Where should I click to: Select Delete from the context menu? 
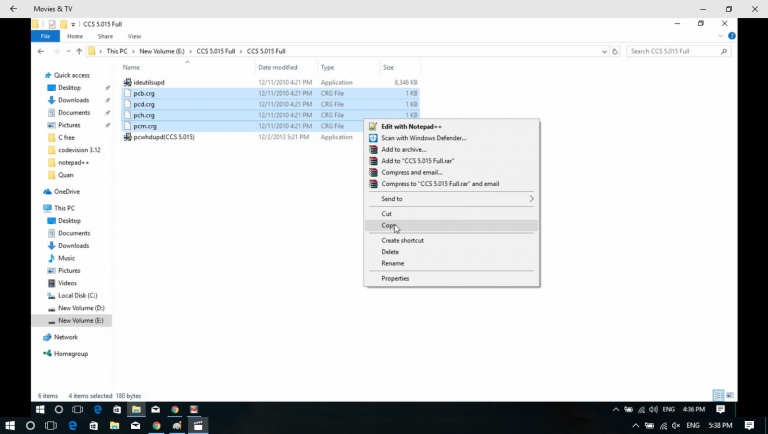coord(390,252)
